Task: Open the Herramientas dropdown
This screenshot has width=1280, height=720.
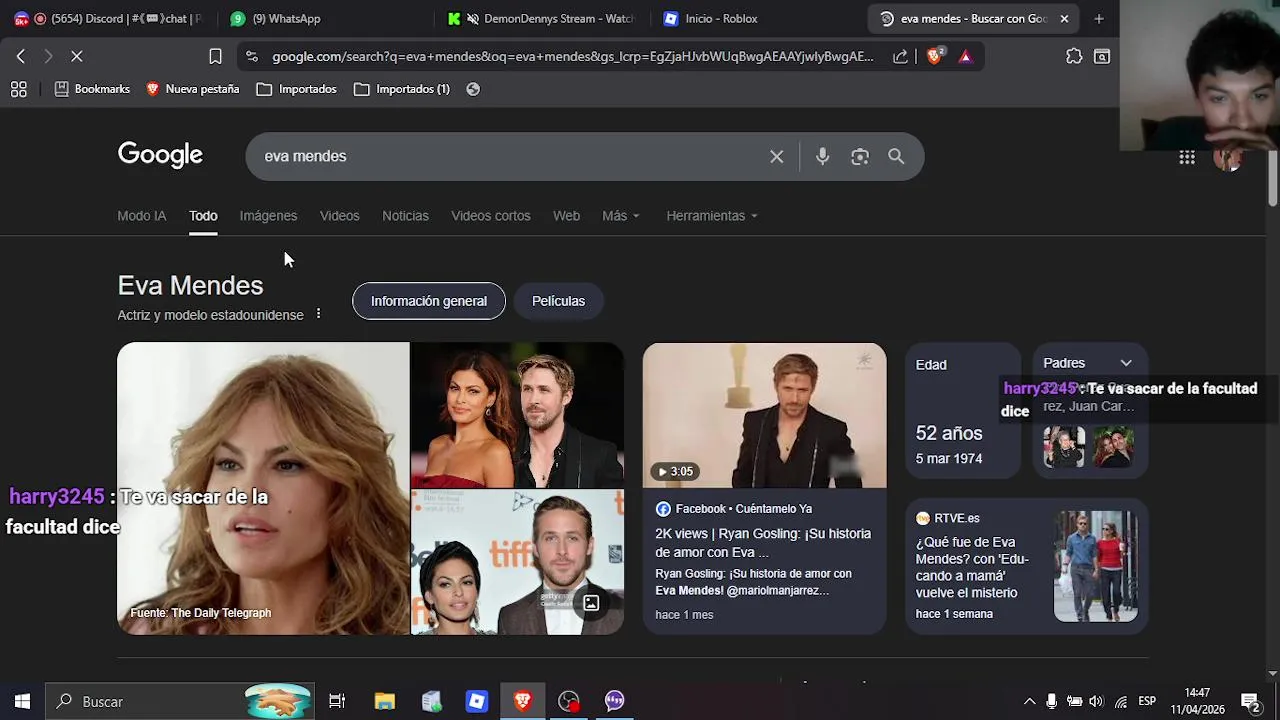Action: coord(712,216)
